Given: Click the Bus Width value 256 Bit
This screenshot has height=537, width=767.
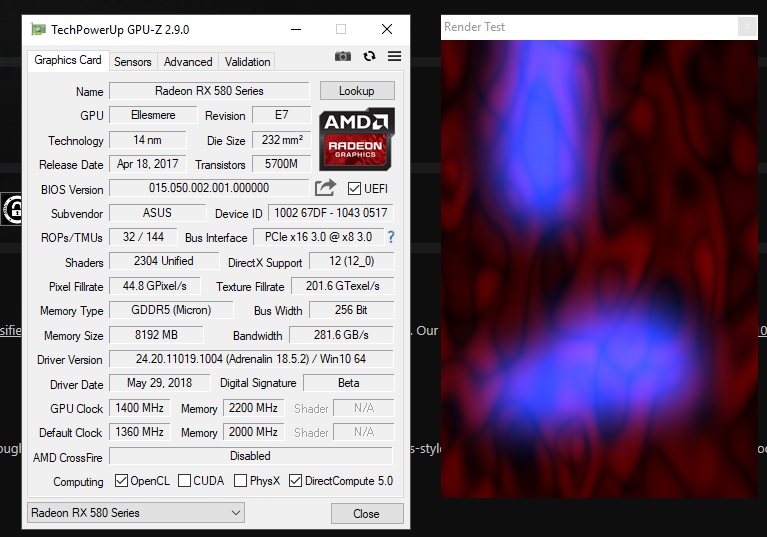Looking at the screenshot, I should pyautogui.click(x=352, y=310).
